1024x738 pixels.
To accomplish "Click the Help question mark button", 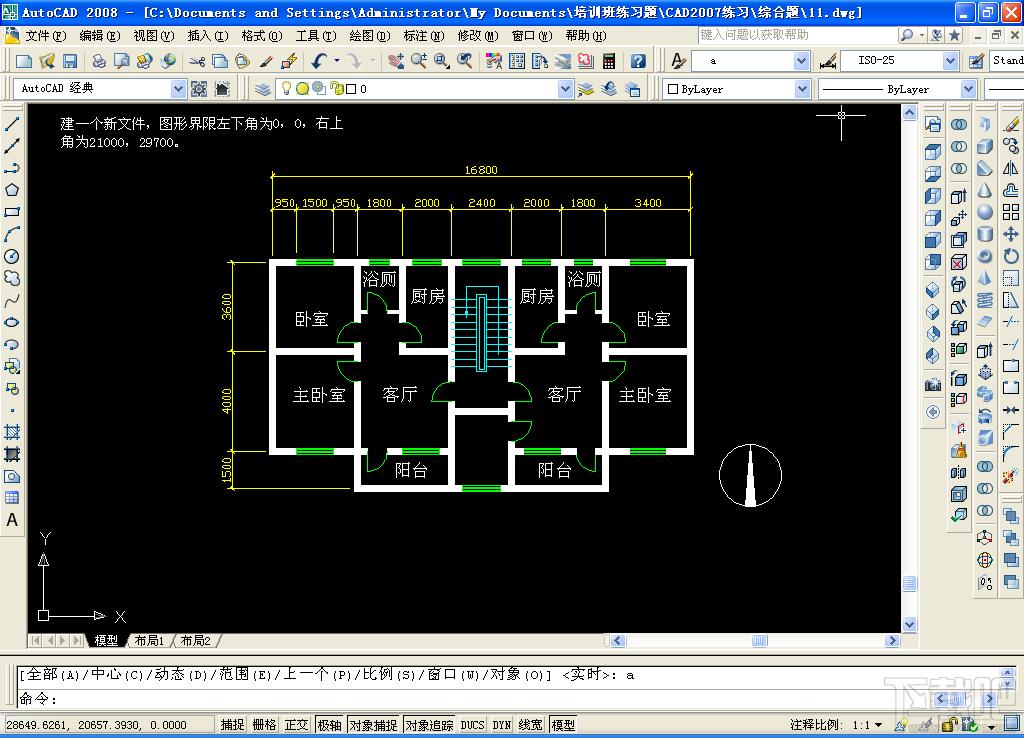I will click(638, 61).
